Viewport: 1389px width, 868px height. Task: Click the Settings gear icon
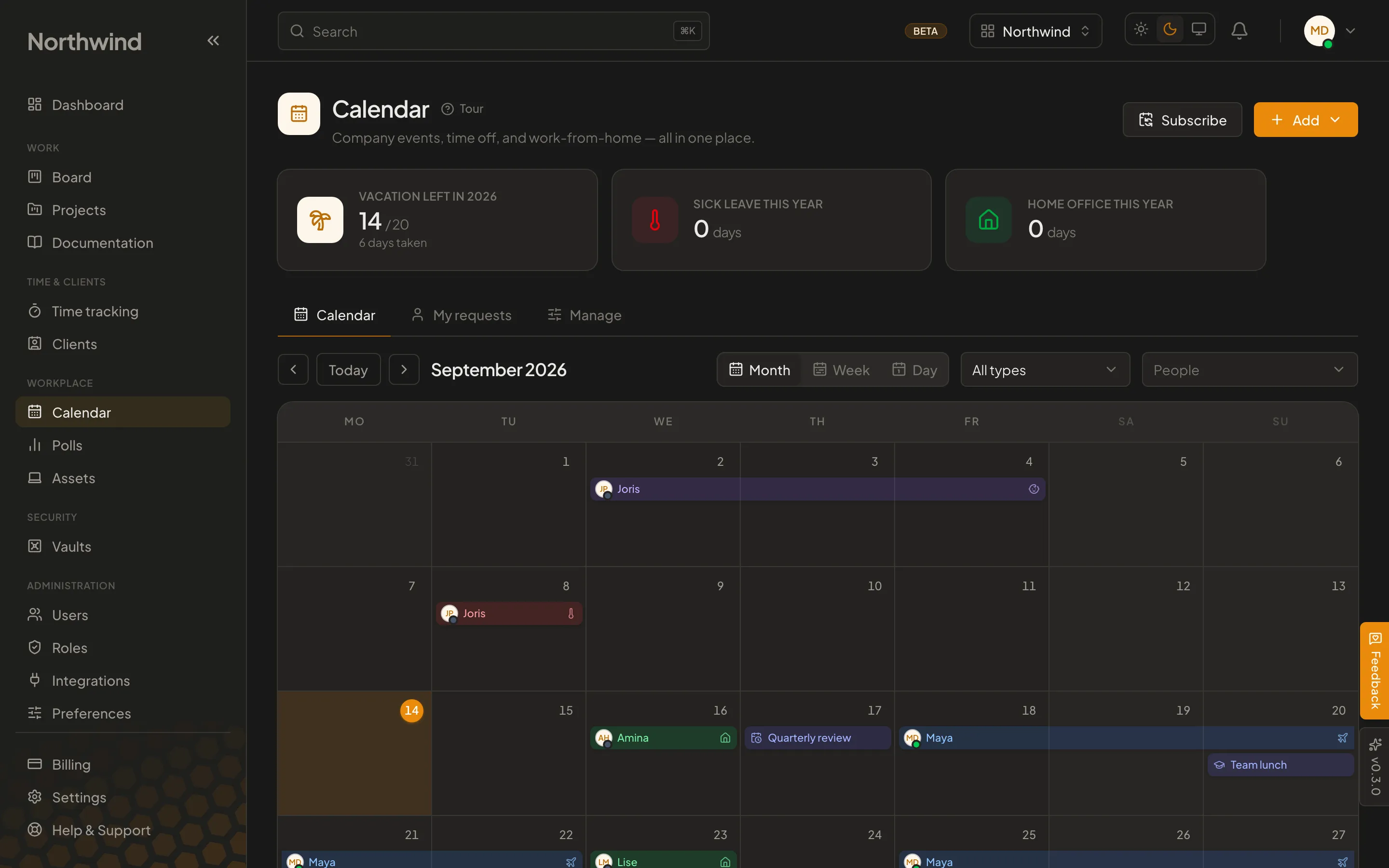(x=35, y=797)
